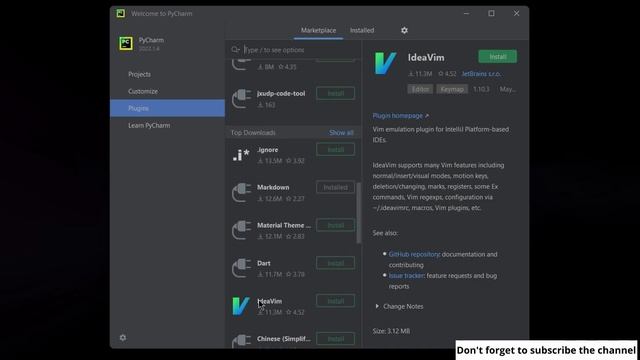
Task: Select the .ignore plugin icon
Action: tap(241, 155)
